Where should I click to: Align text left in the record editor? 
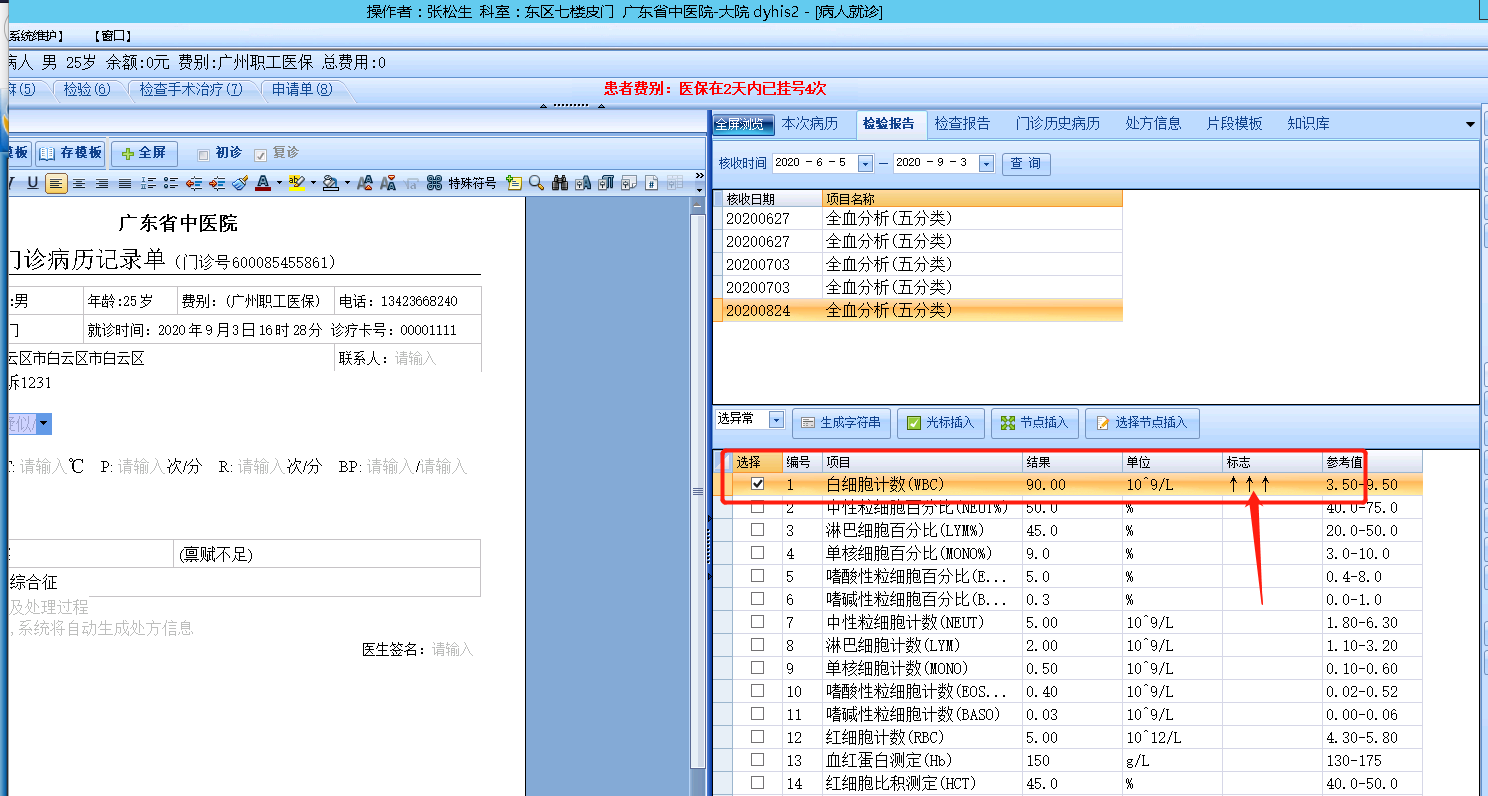click(x=56, y=183)
